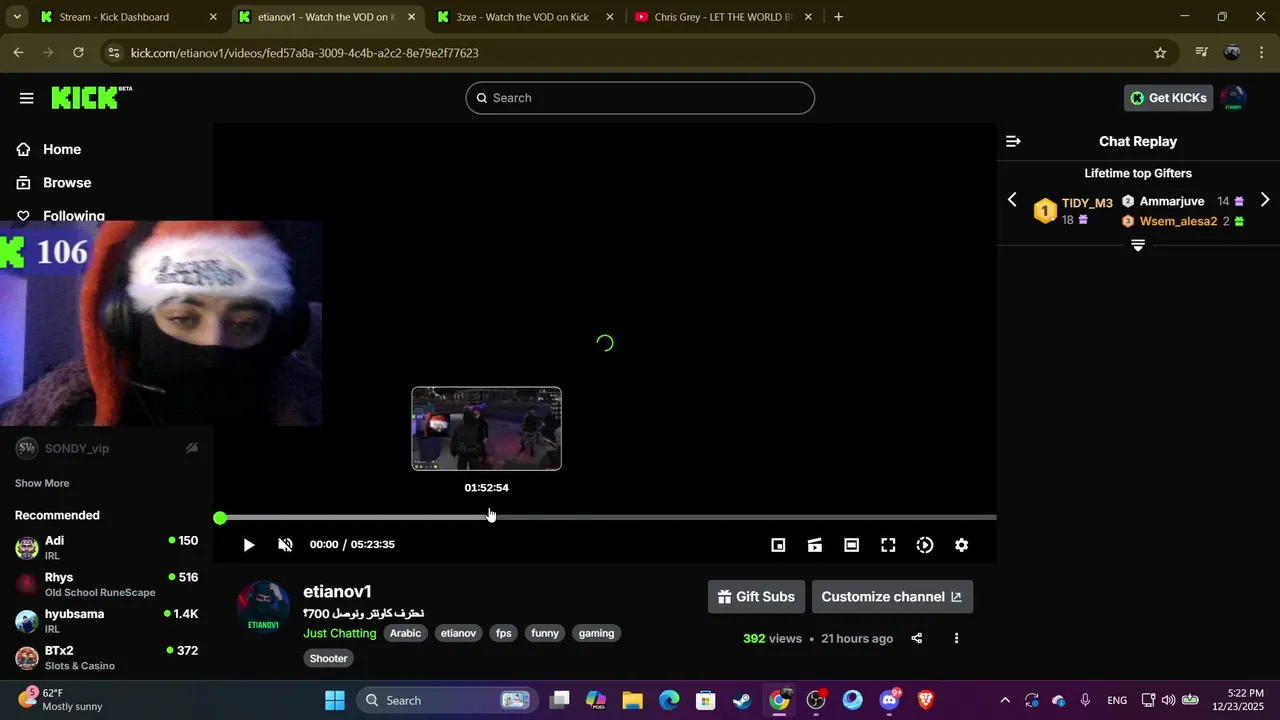Click the etianov1 channel name

[x=337, y=592]
